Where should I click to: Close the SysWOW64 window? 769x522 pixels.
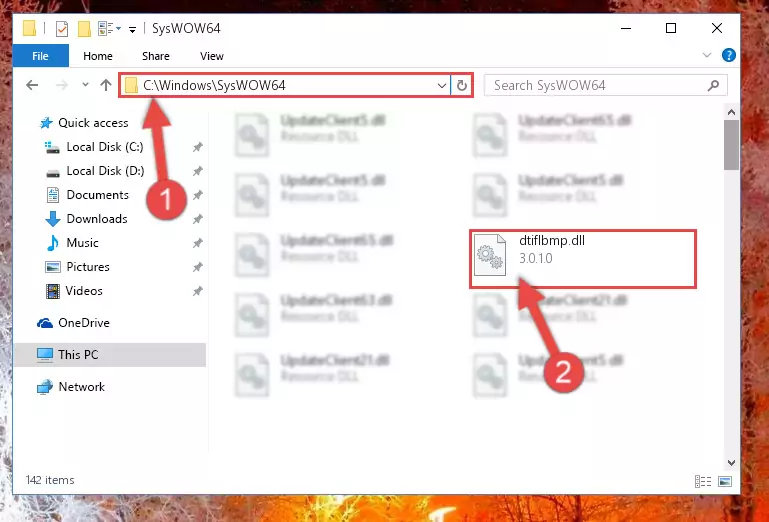717,28
